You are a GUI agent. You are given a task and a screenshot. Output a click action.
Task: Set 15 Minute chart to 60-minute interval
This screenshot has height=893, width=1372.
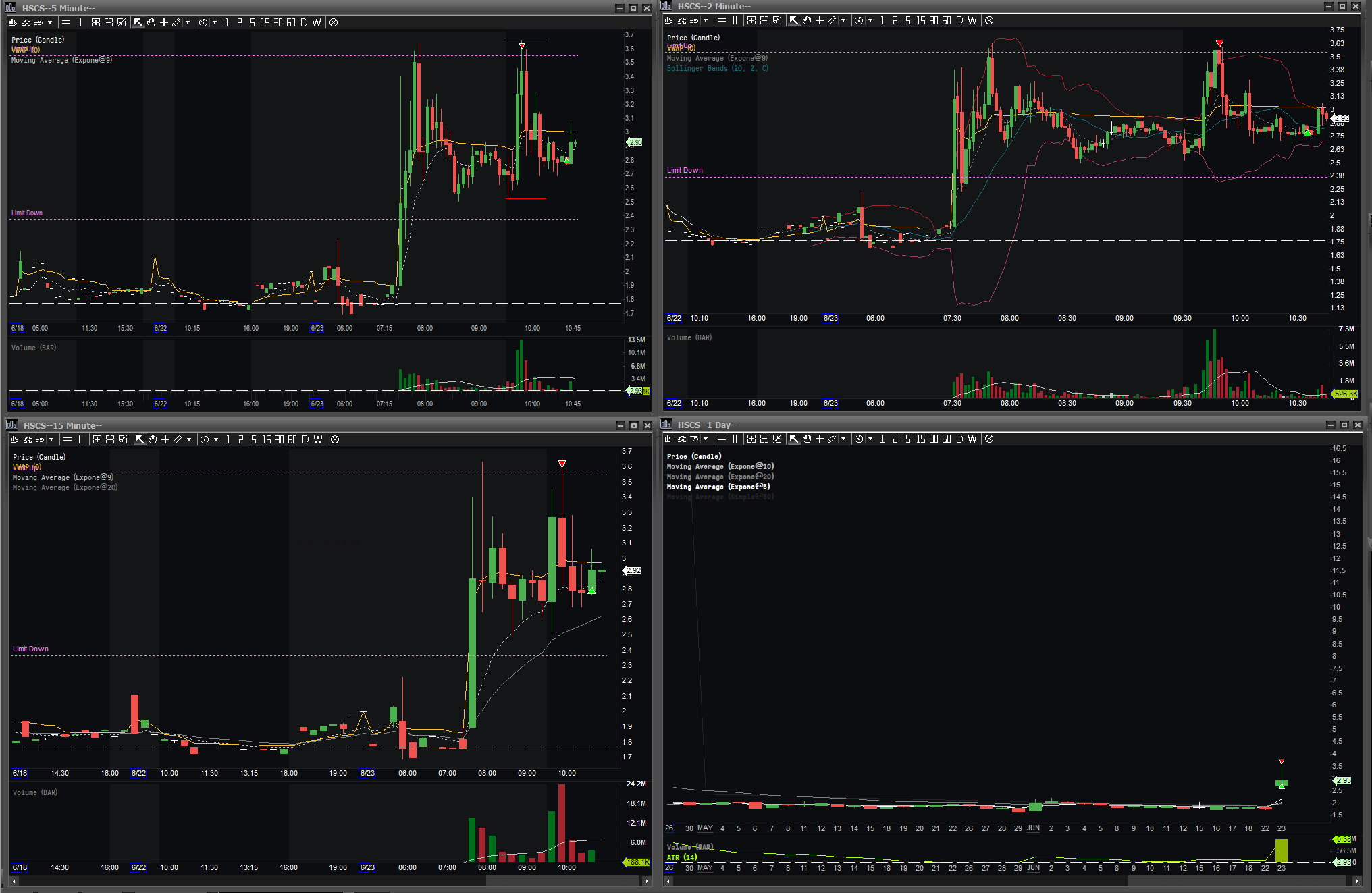[292, 439]
